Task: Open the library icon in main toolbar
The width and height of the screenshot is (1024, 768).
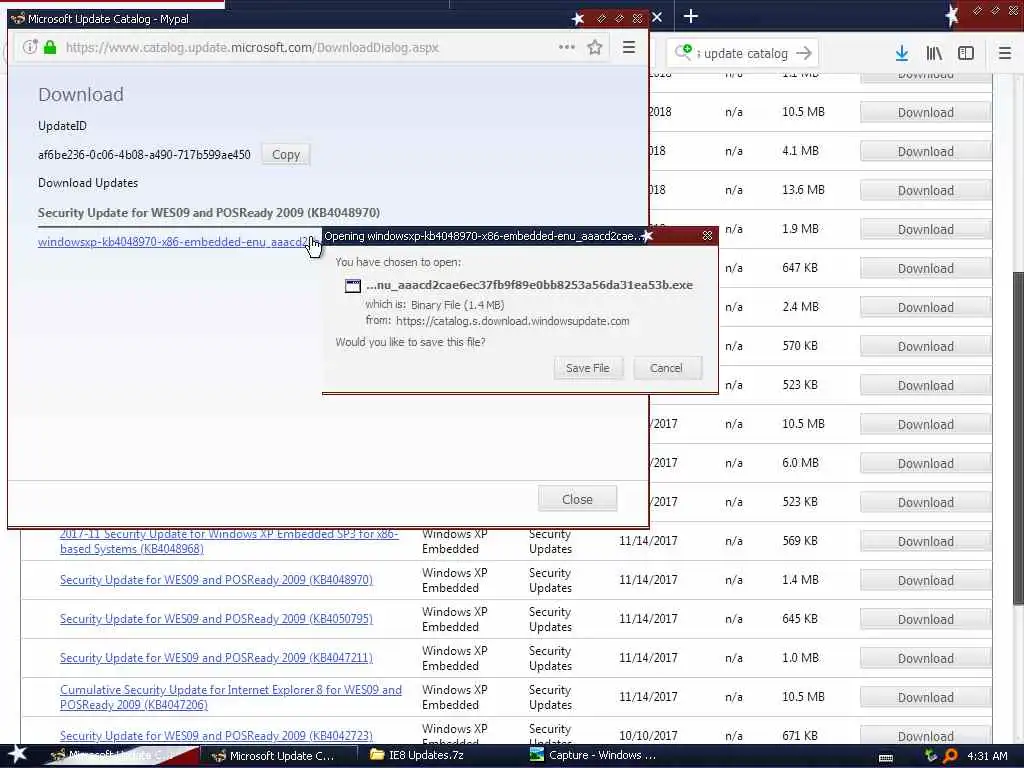Action: [934, 53]
